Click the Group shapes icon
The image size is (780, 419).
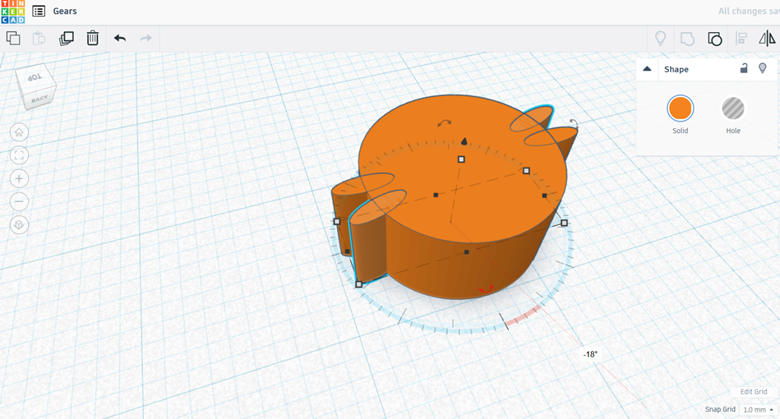687,39
